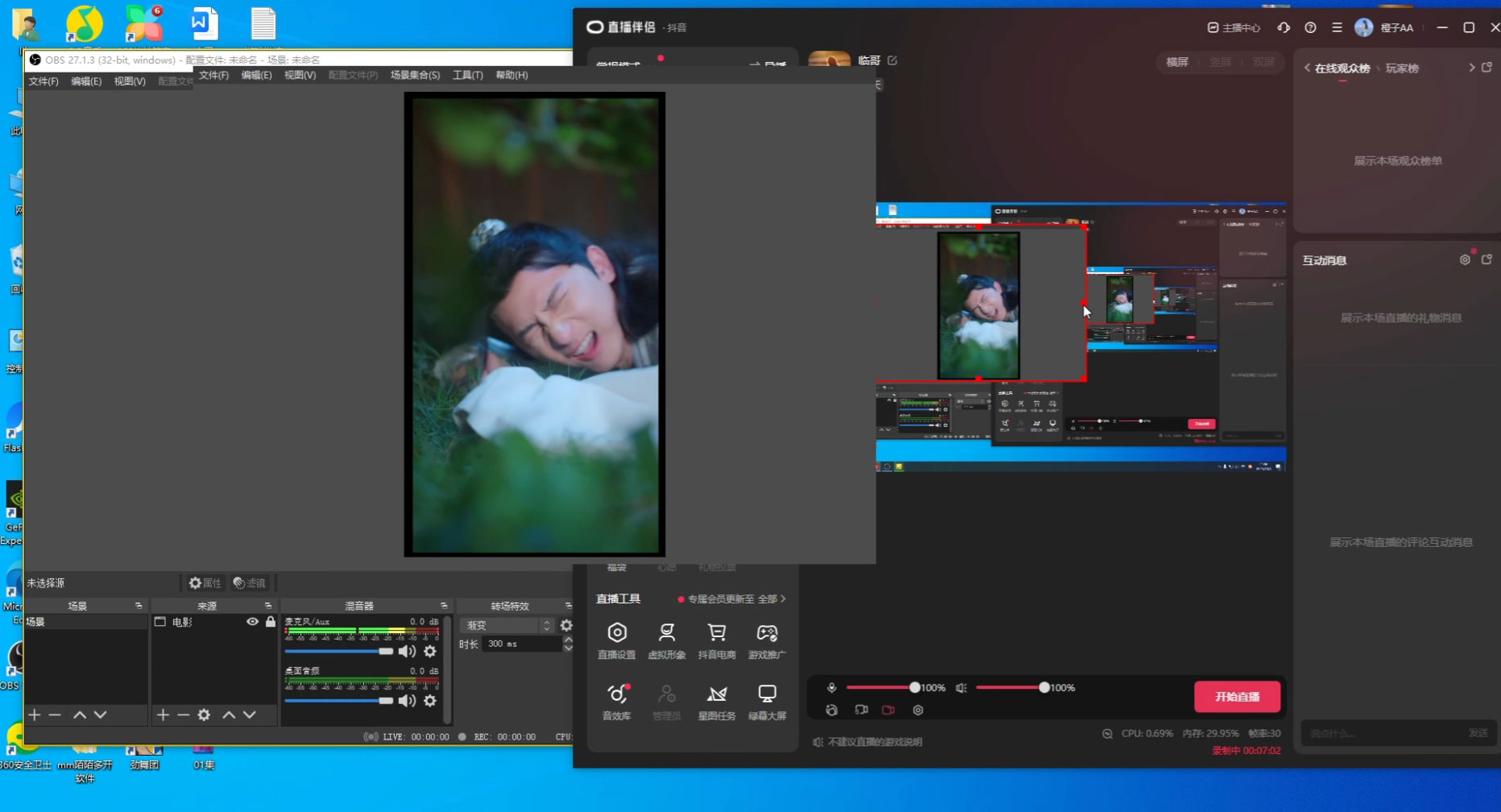Open the 虚拟形象 virtual avatar tool
The image size is (1501, 812).
coord(666,640)
